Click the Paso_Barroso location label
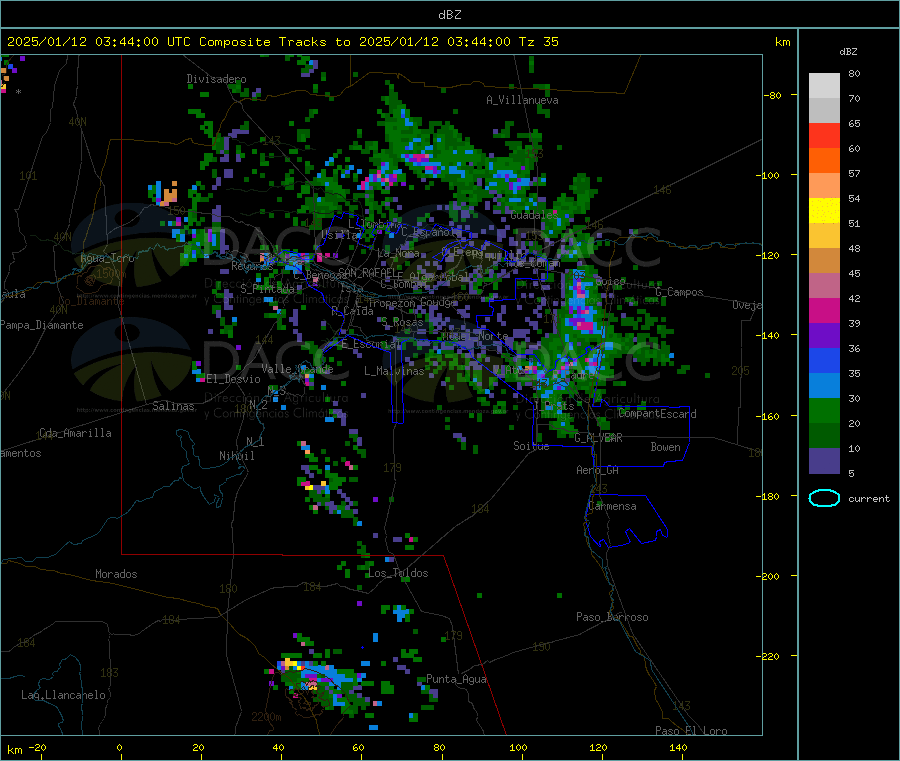Screen dimensions: 900x761 coord(612,617)
